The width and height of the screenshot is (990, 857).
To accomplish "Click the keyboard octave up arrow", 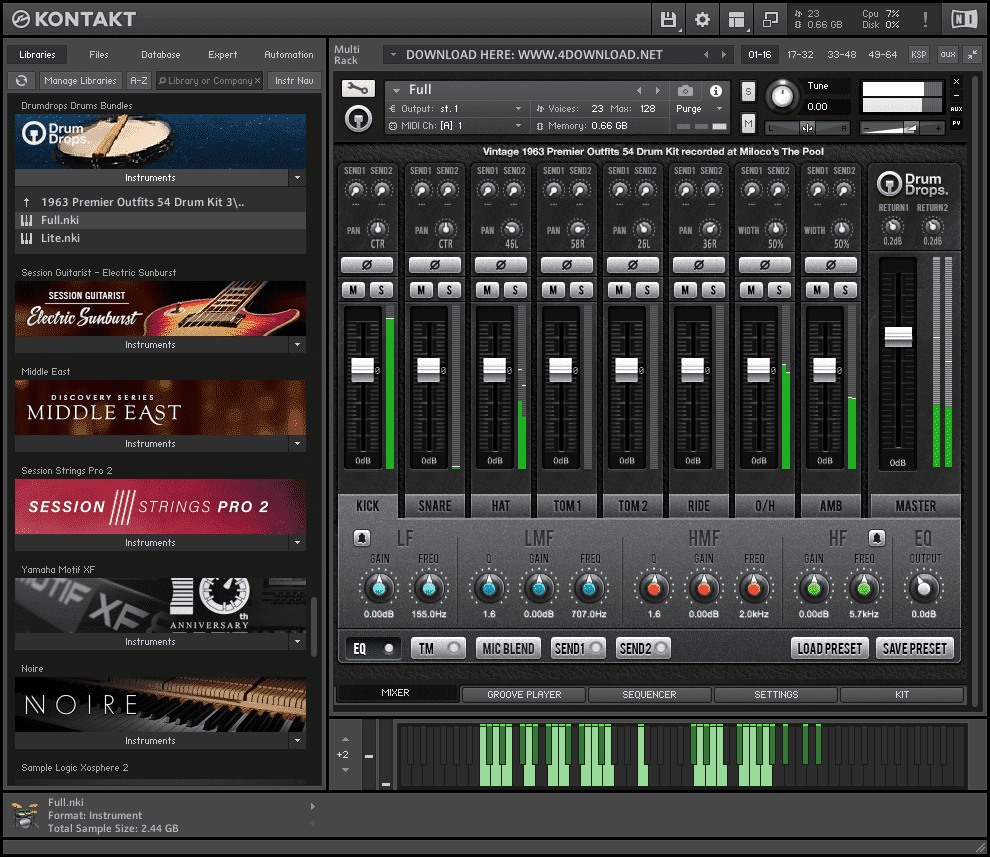I will point(345,738).
